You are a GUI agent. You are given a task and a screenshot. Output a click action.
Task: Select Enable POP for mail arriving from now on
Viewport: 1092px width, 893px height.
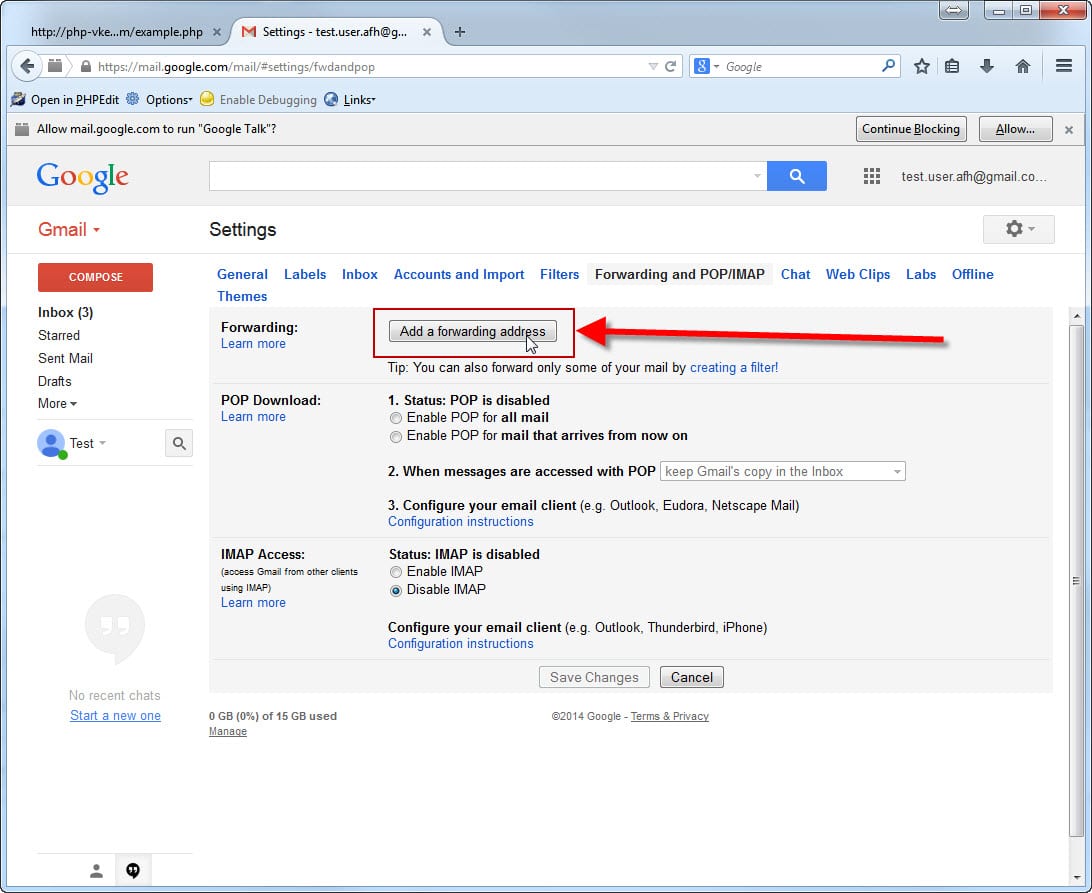pyautogui.click(x=396, y=436)
